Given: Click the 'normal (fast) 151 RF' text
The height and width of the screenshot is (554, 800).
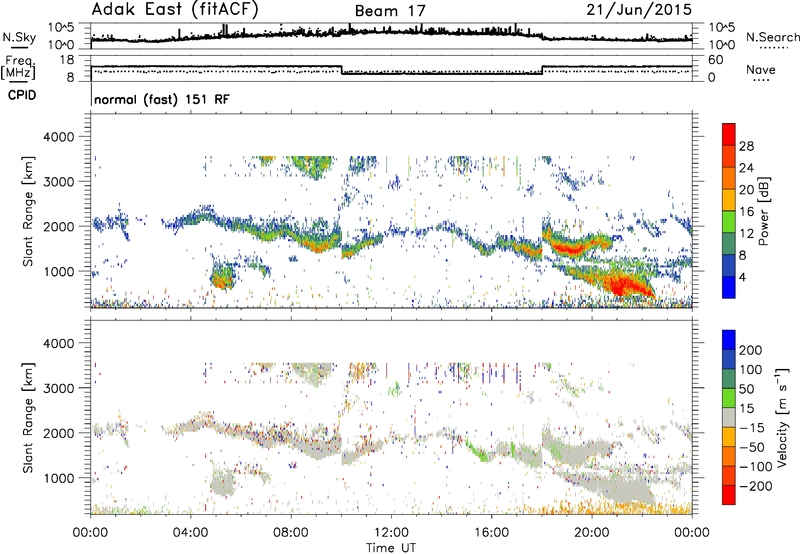Looking at the screenshot, I should 162,99.
